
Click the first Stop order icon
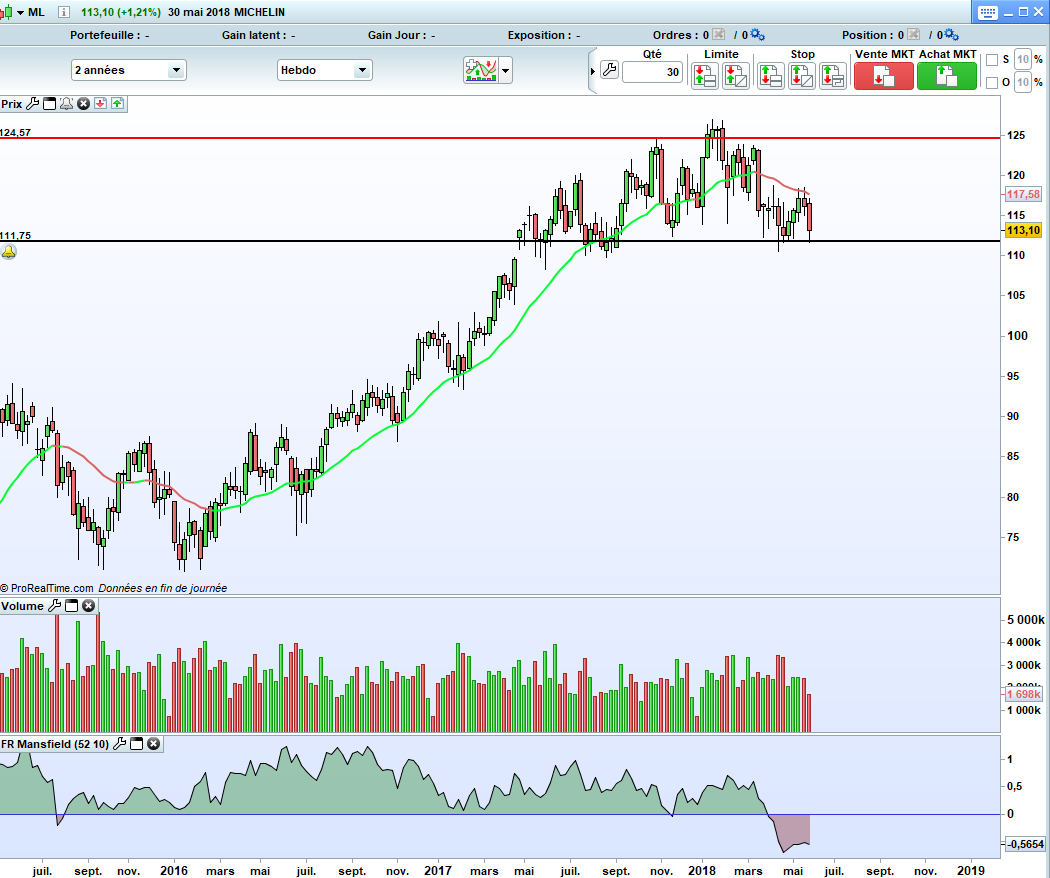pyautogui.click(x=771, y=76)
